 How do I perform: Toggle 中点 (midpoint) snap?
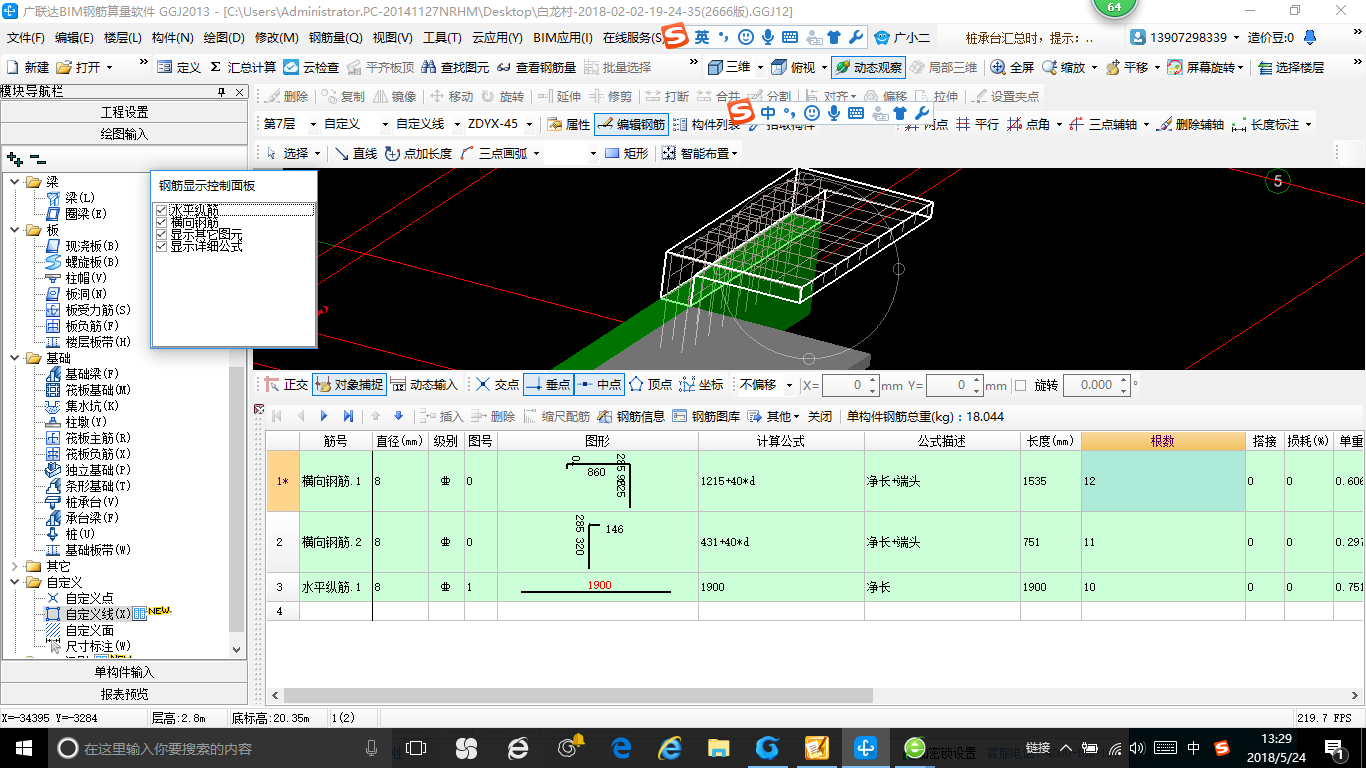click(x=600, y=385)
